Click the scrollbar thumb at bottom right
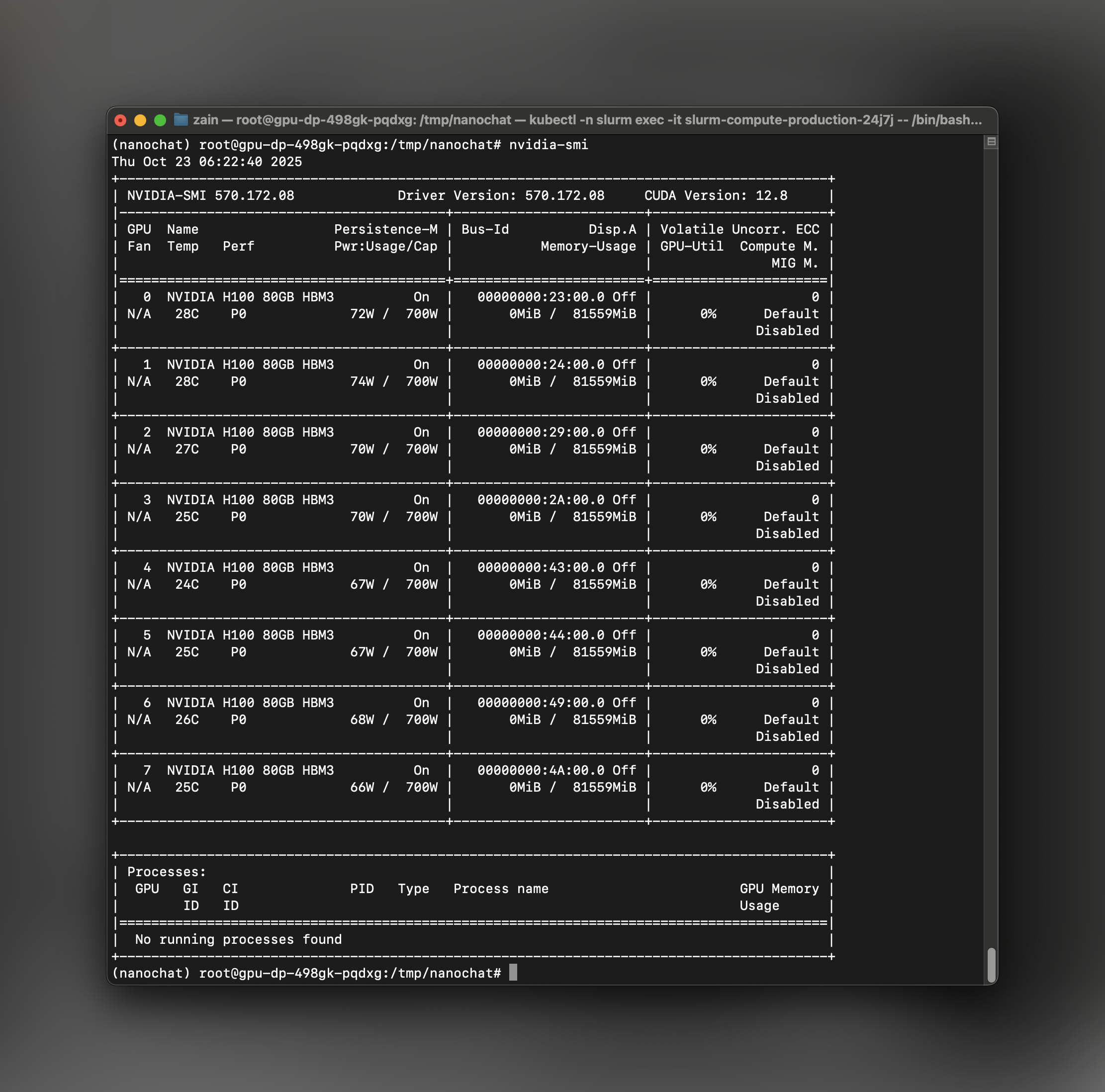Viewport: 1105px width, 1092px height. pos(991,964)
